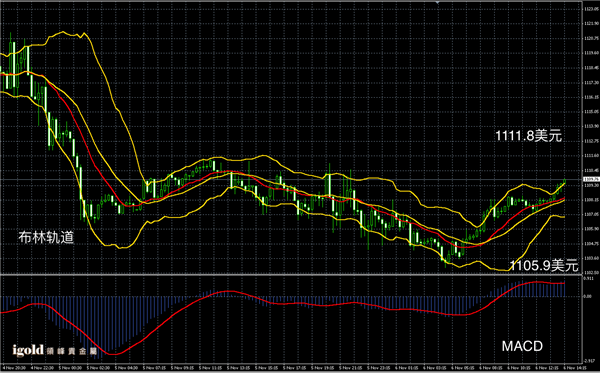Click the lowest trough of MACD red signal line
Screen dimensions: 600x373
click(114, 354)
